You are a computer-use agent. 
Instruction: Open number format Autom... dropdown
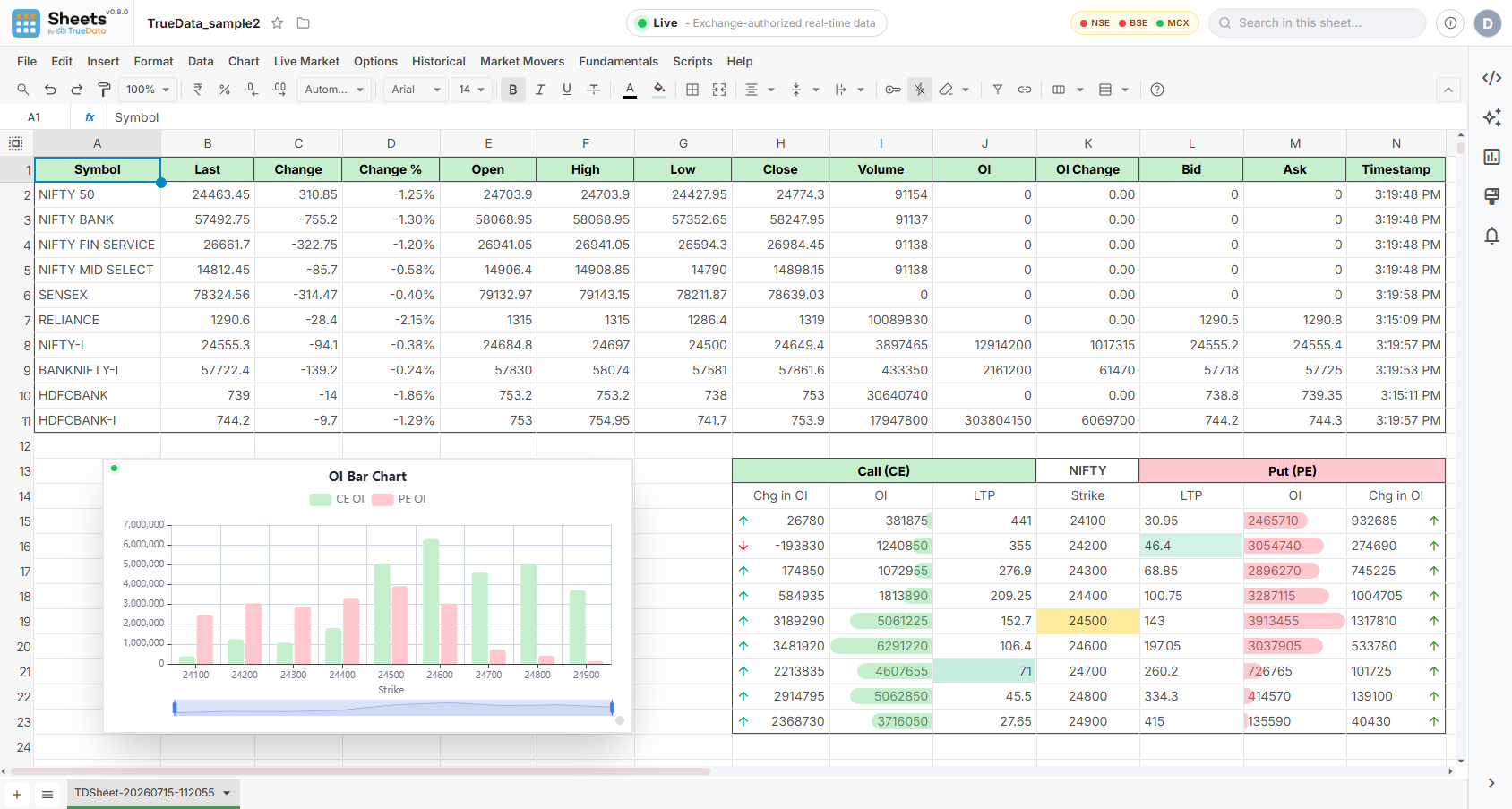point(334,90)
